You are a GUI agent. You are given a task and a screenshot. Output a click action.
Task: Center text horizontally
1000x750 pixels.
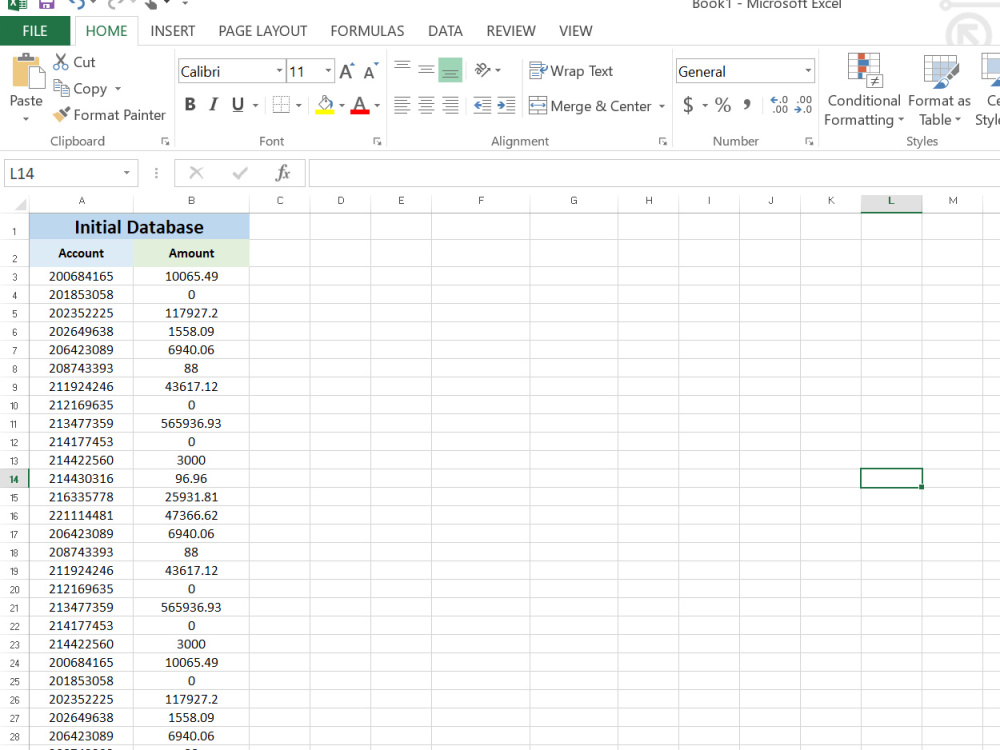(426, 105)
